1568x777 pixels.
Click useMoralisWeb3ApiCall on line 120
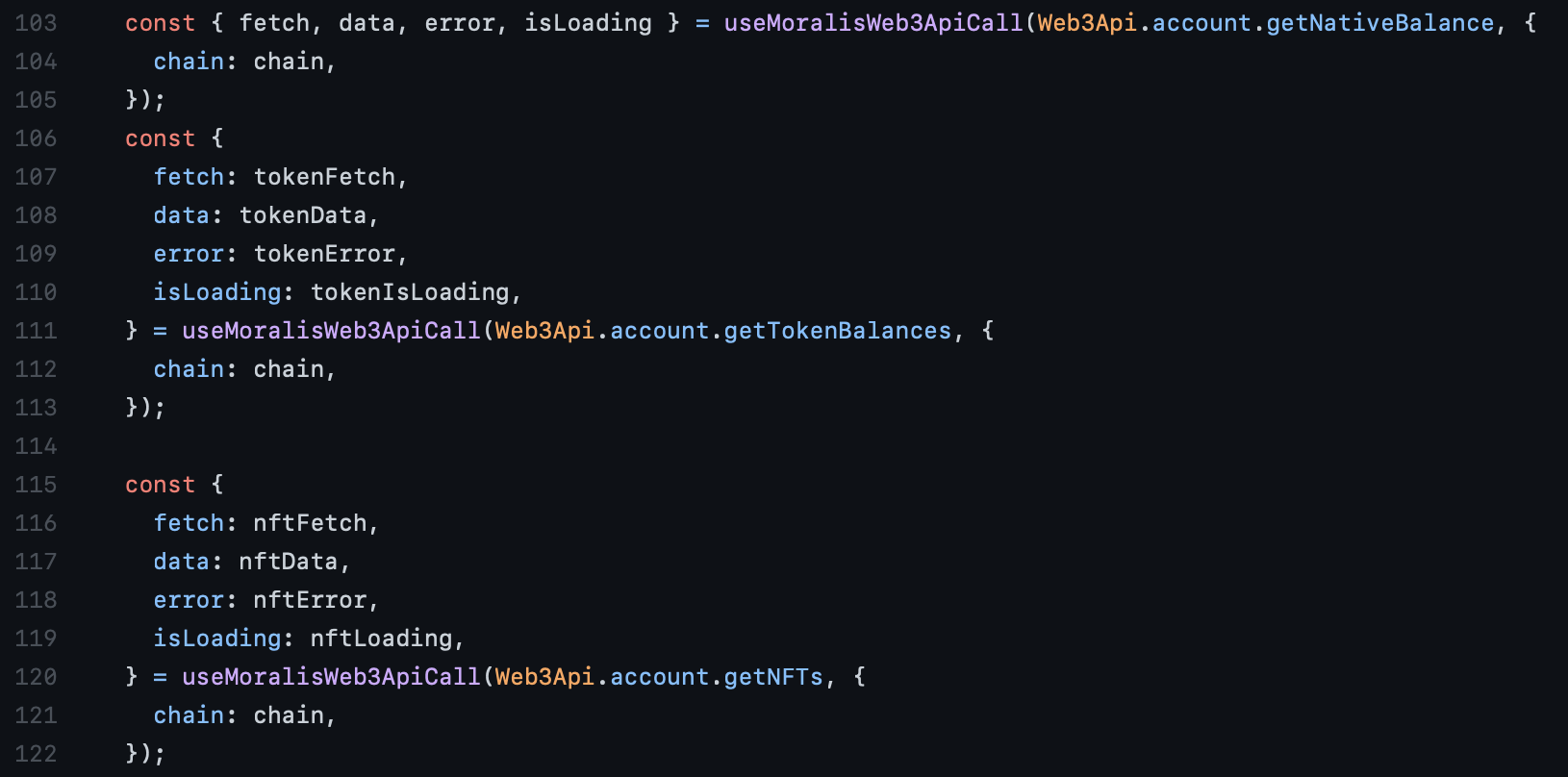click(x=331, y=677)
